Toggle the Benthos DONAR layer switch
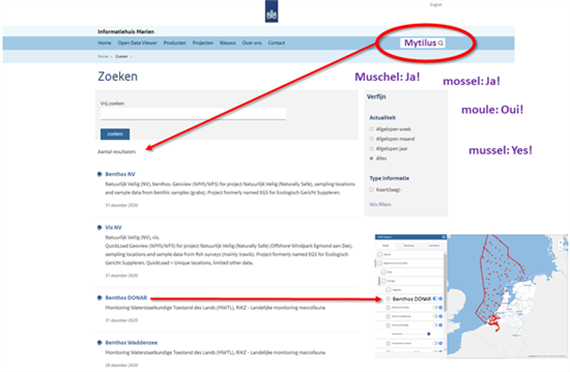 (435, 299)
